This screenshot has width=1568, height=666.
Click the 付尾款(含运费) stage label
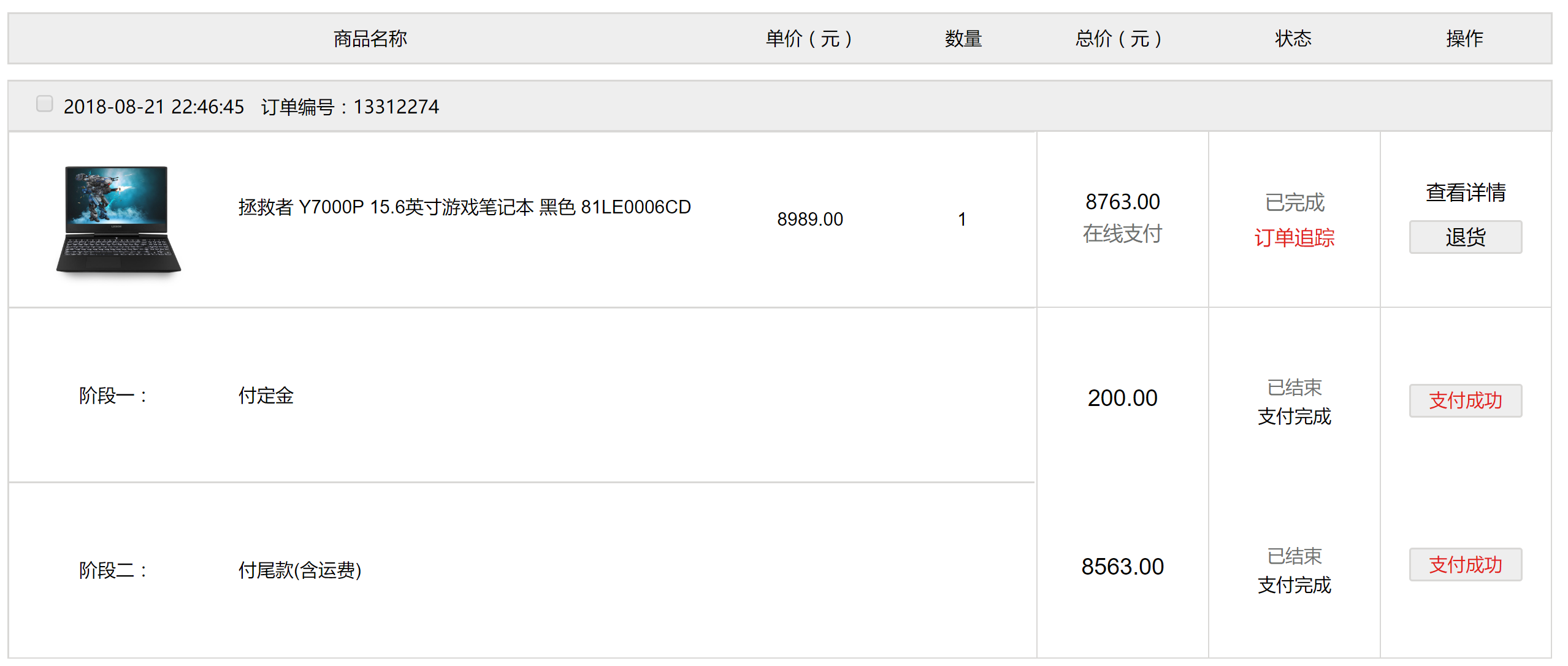click(299, 571)
